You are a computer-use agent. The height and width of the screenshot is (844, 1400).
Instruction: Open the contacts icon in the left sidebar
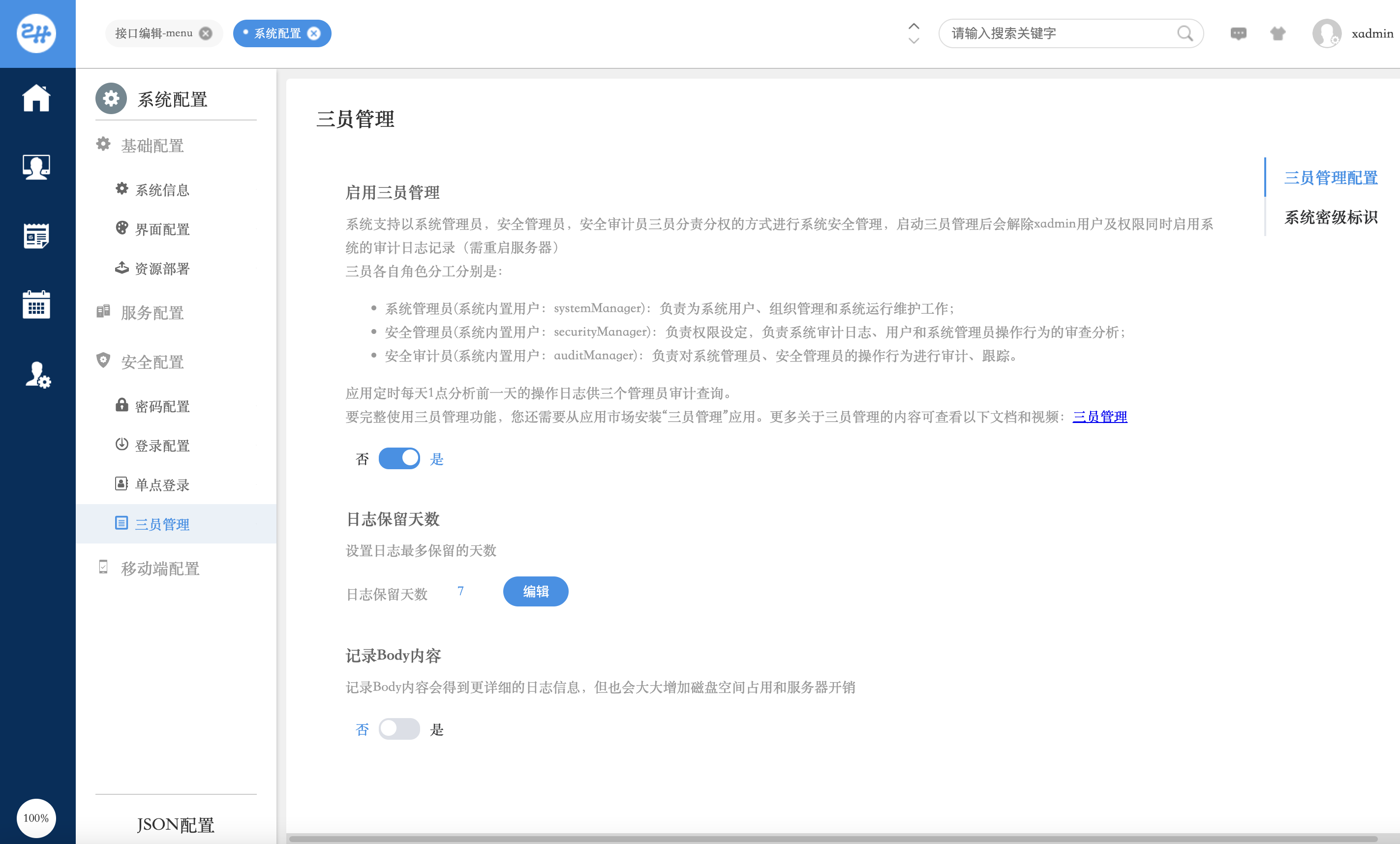(x=36, y=166)
